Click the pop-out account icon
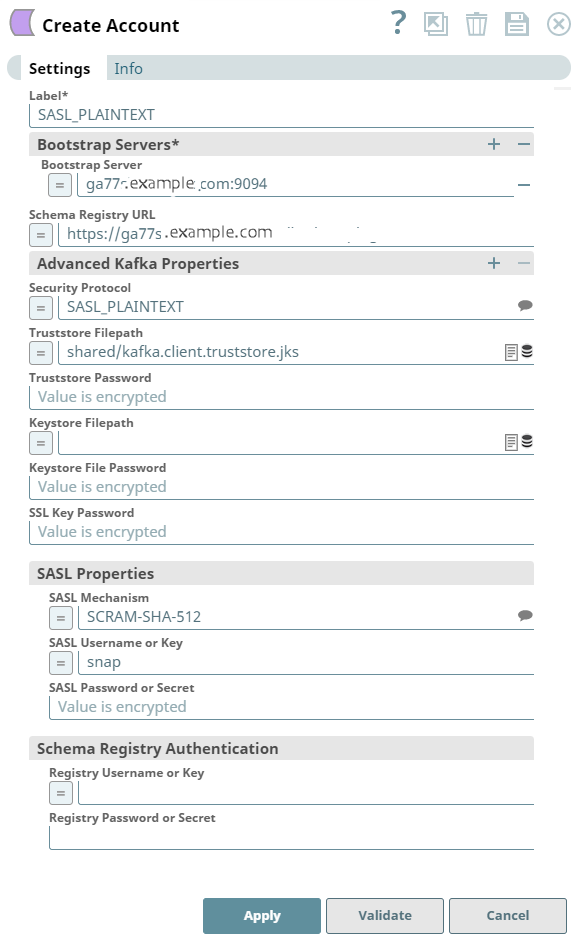This screenshot has width=580, height=948. coord(435,24)
